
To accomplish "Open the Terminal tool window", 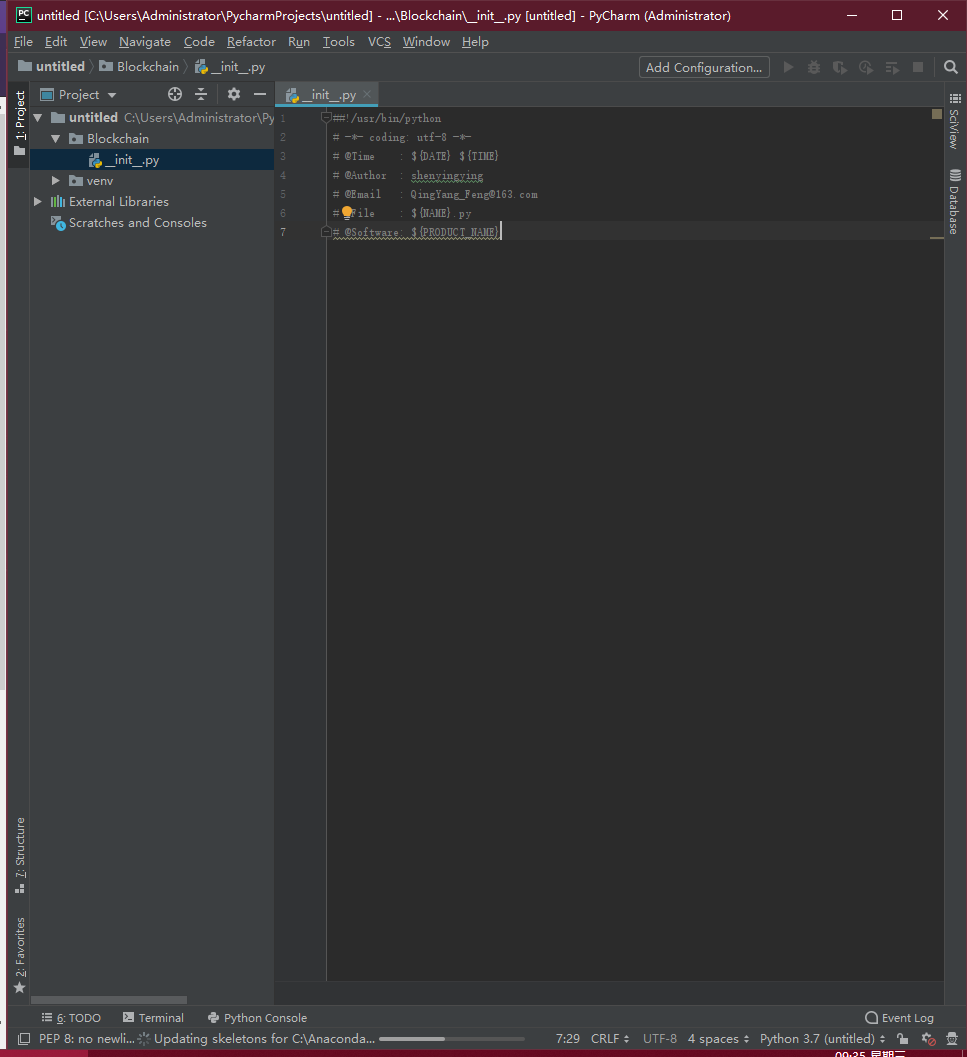I will (x=153, y=1018).
